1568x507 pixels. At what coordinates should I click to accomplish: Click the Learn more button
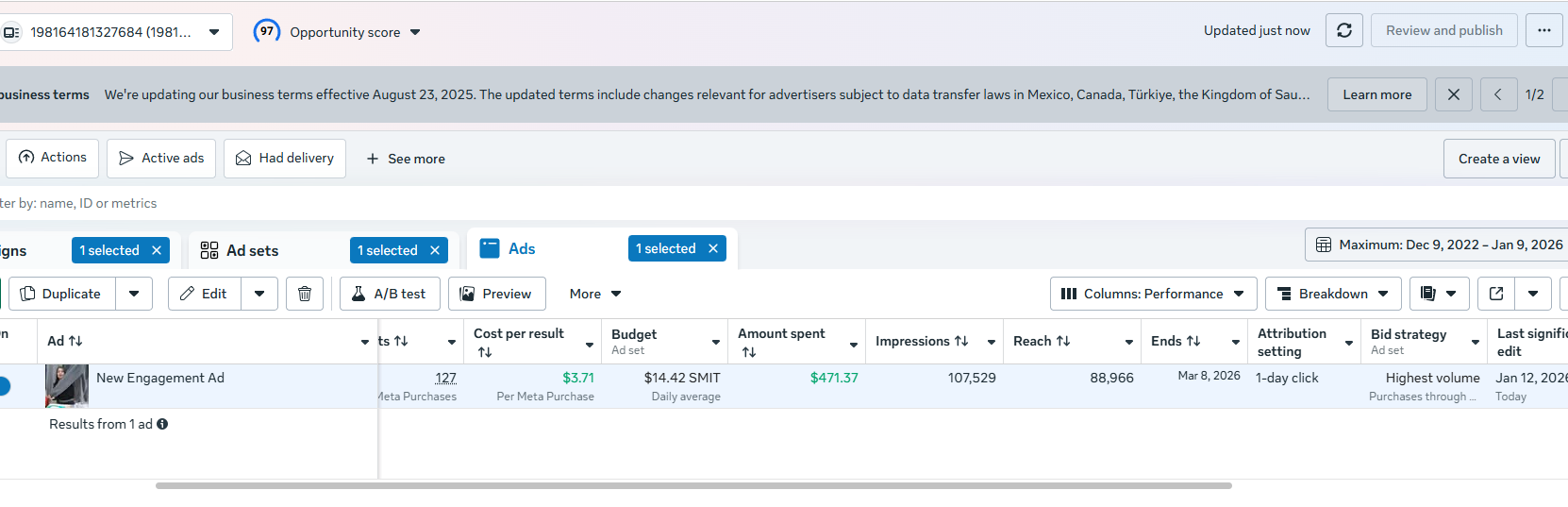[1376, 94]
